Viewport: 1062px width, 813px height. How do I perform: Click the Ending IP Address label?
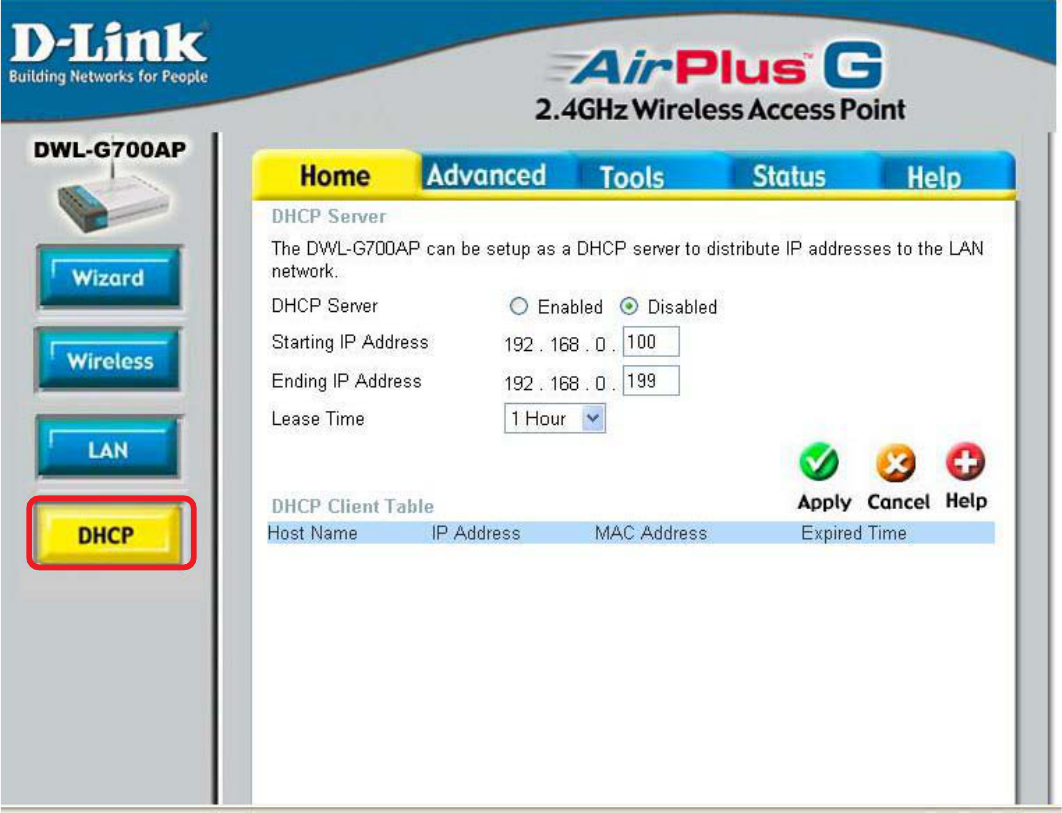pyautogui.click(x=346, y=381)
